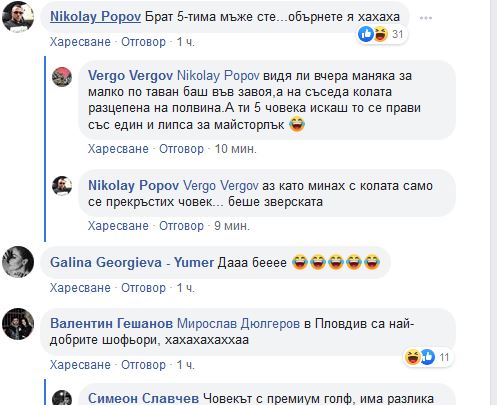Open Nikolay Popov profile from top comment name
The height and width of the screenshot is (405, 497).
[95, 17]
